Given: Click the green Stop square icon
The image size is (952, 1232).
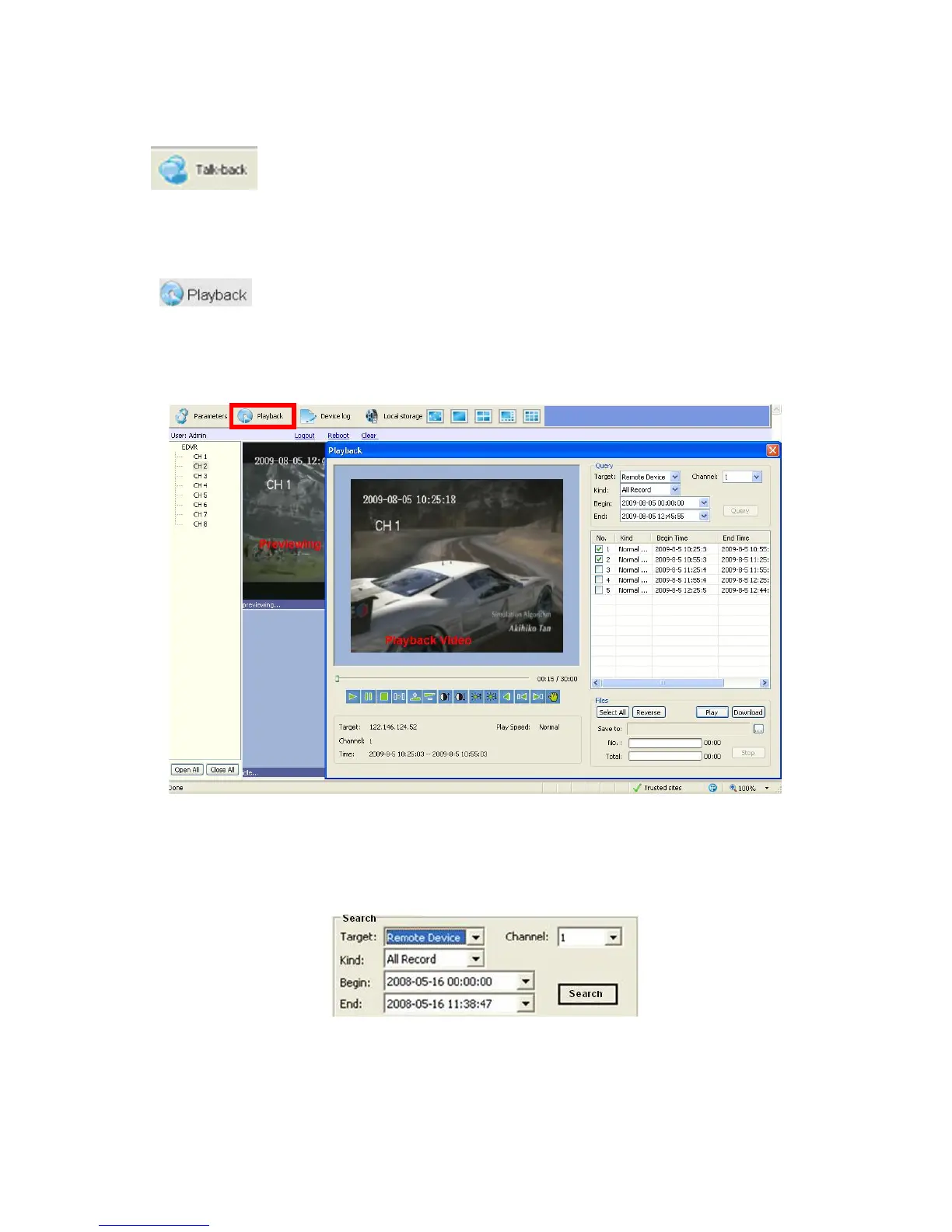Looking at the screenshot, I should [383, 697].
